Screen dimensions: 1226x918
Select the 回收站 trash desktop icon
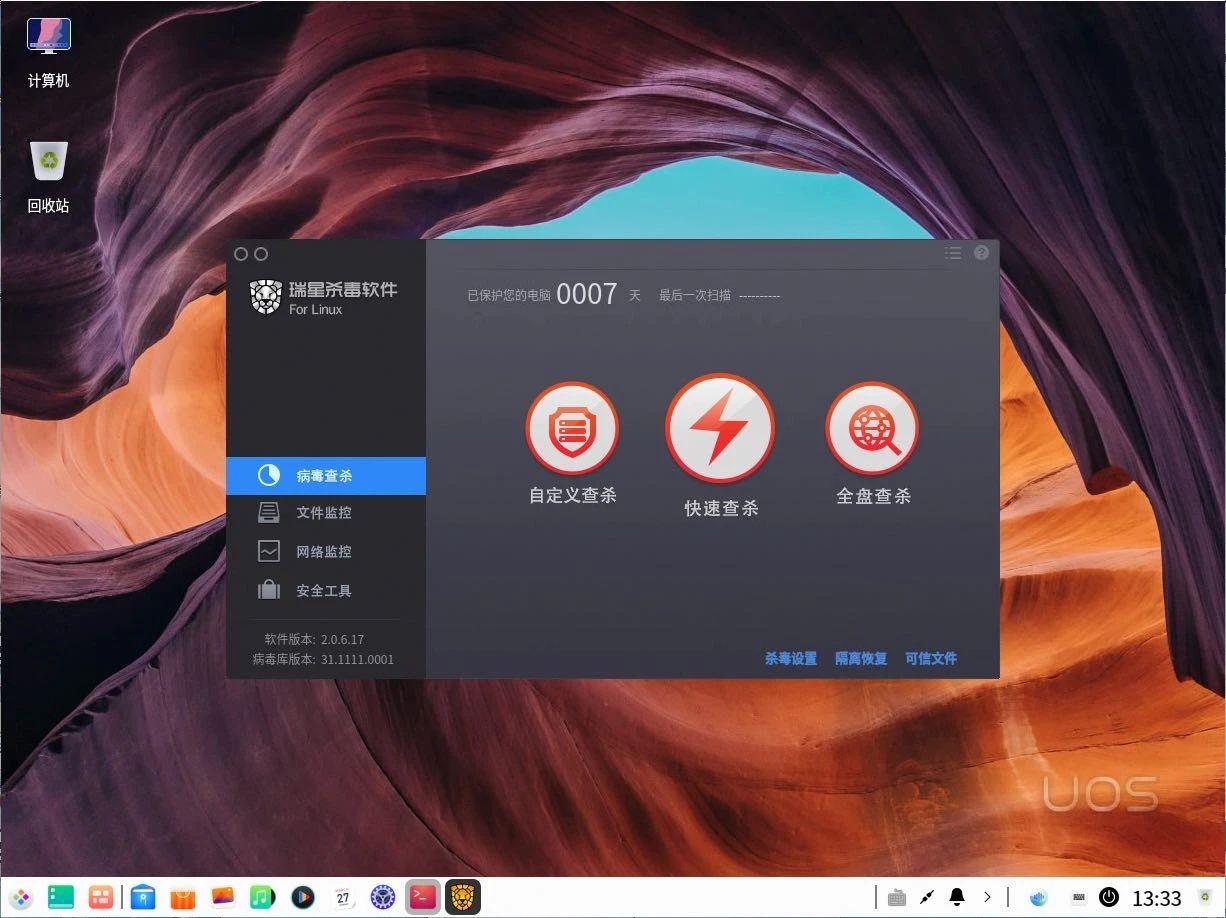(49, 178)
